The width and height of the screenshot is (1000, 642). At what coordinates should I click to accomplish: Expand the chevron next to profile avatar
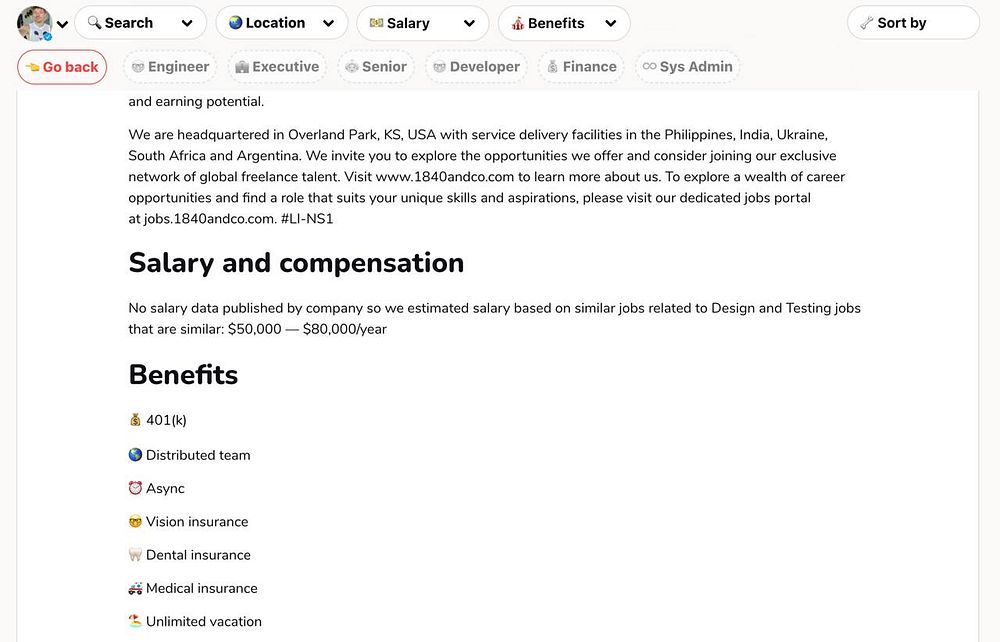[62, 24]
